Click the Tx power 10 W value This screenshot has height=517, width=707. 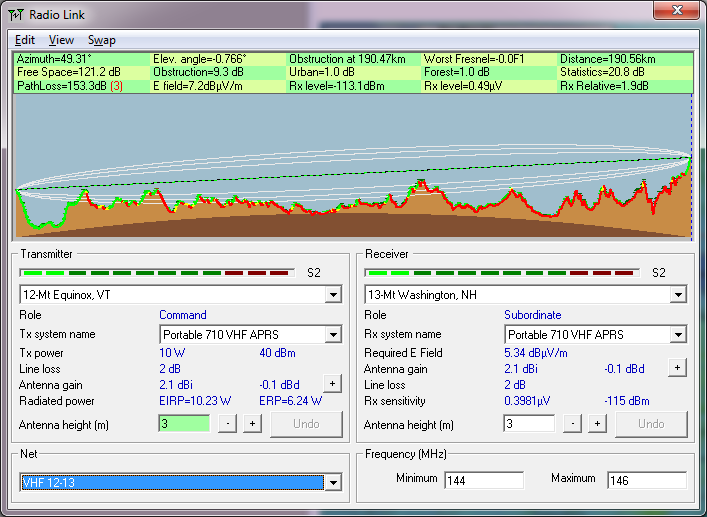pyautogui.click(x=172, y=353)
